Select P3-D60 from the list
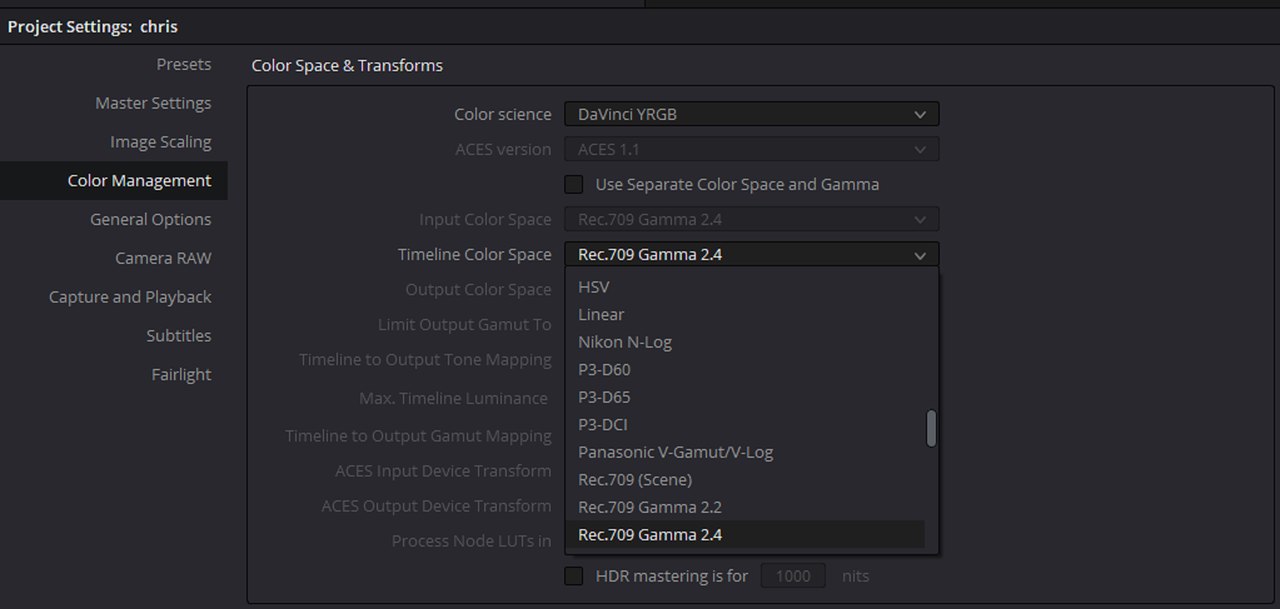Viewport: 1280px width, 609px height. tap(745, 370)
